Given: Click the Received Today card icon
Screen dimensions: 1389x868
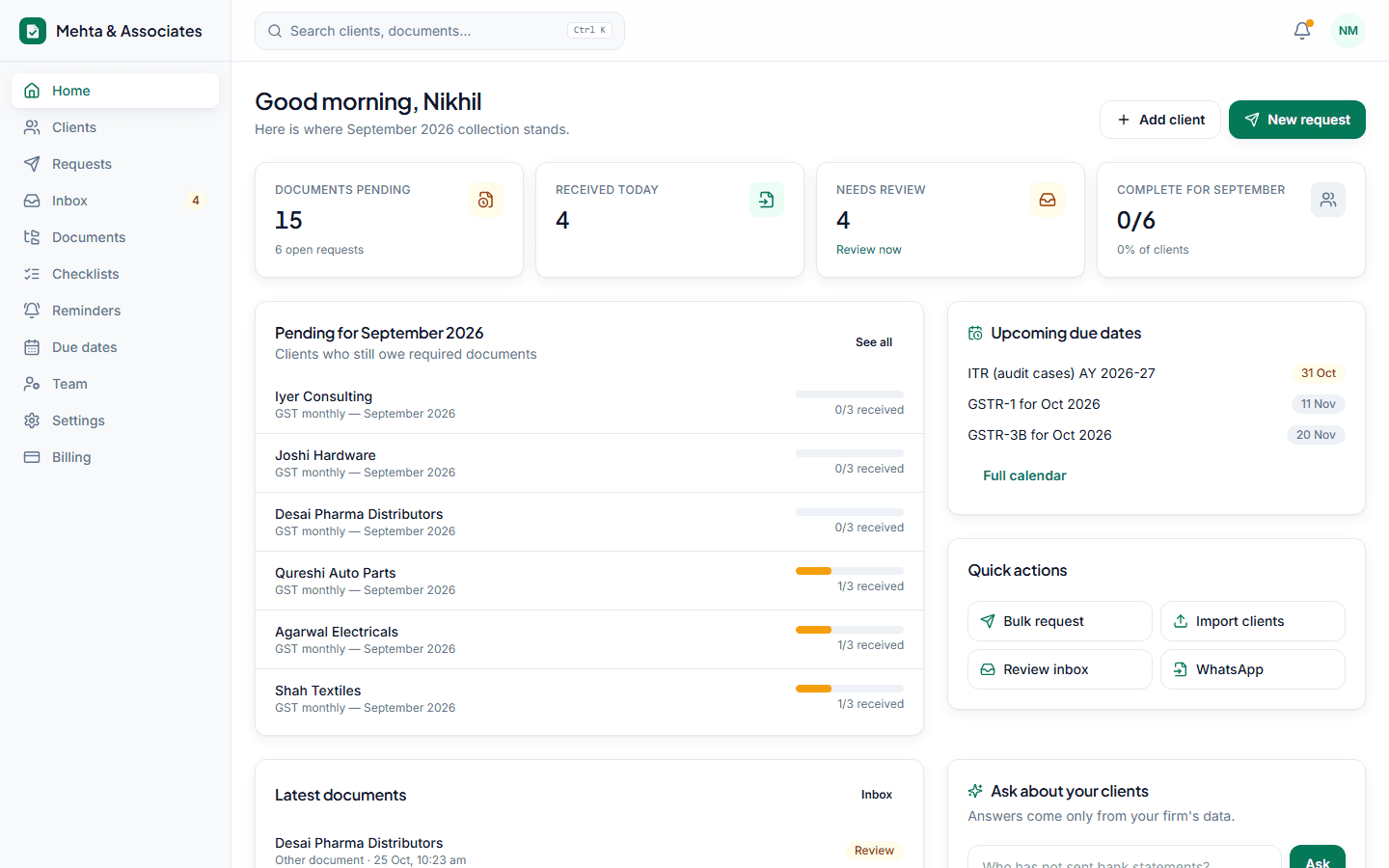Looking at the screenshot, I should click(767, 200).
